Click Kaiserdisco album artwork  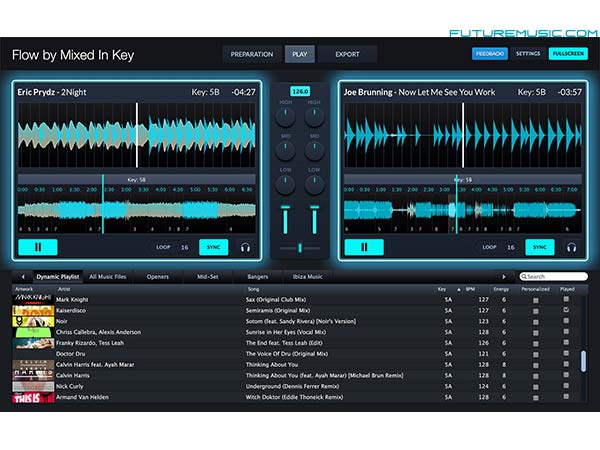(x=33, y=310)
